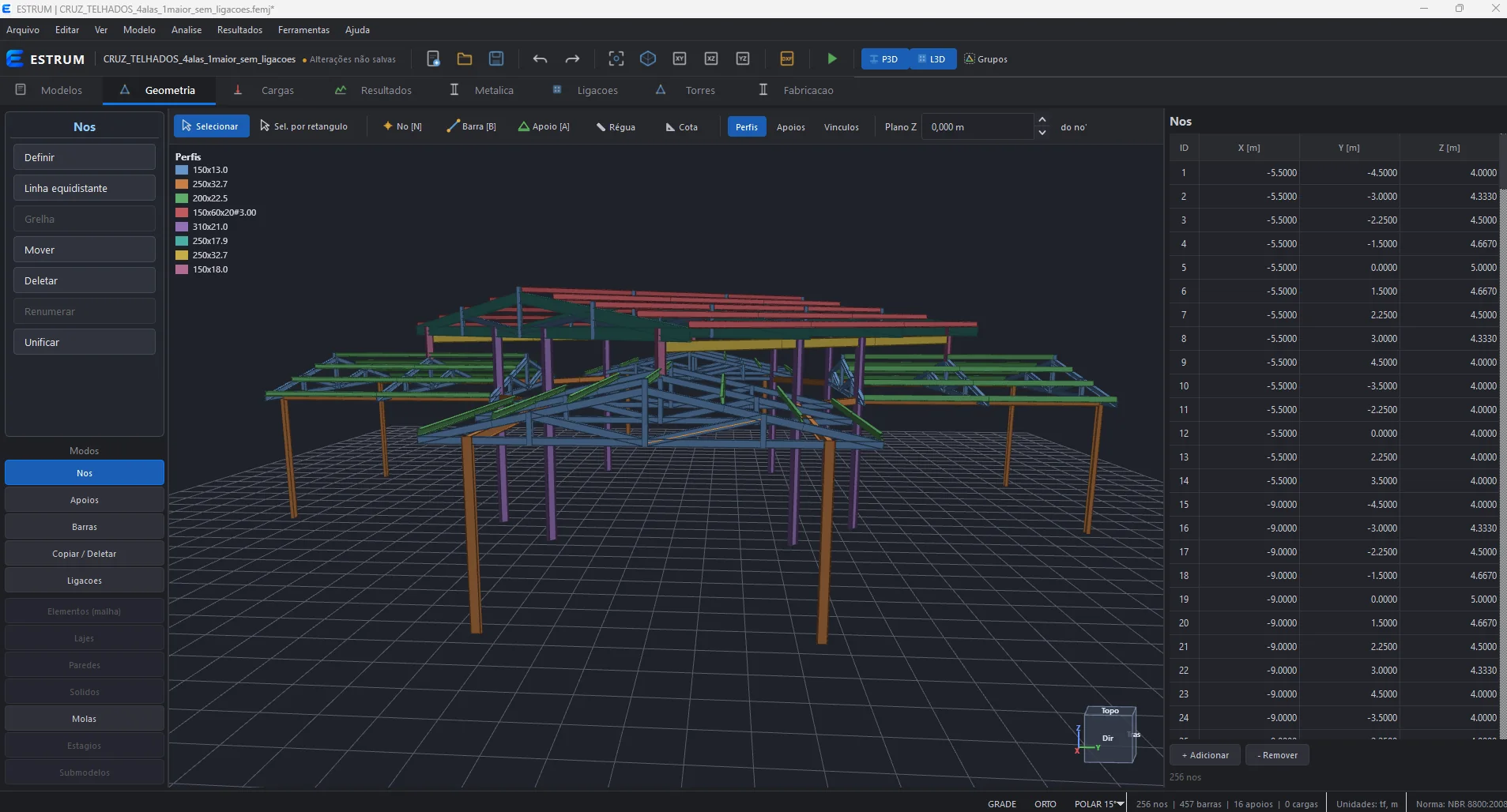1507x812 pixels.
Task: Redo the last undone action
Action: click(x=572, y=58)
